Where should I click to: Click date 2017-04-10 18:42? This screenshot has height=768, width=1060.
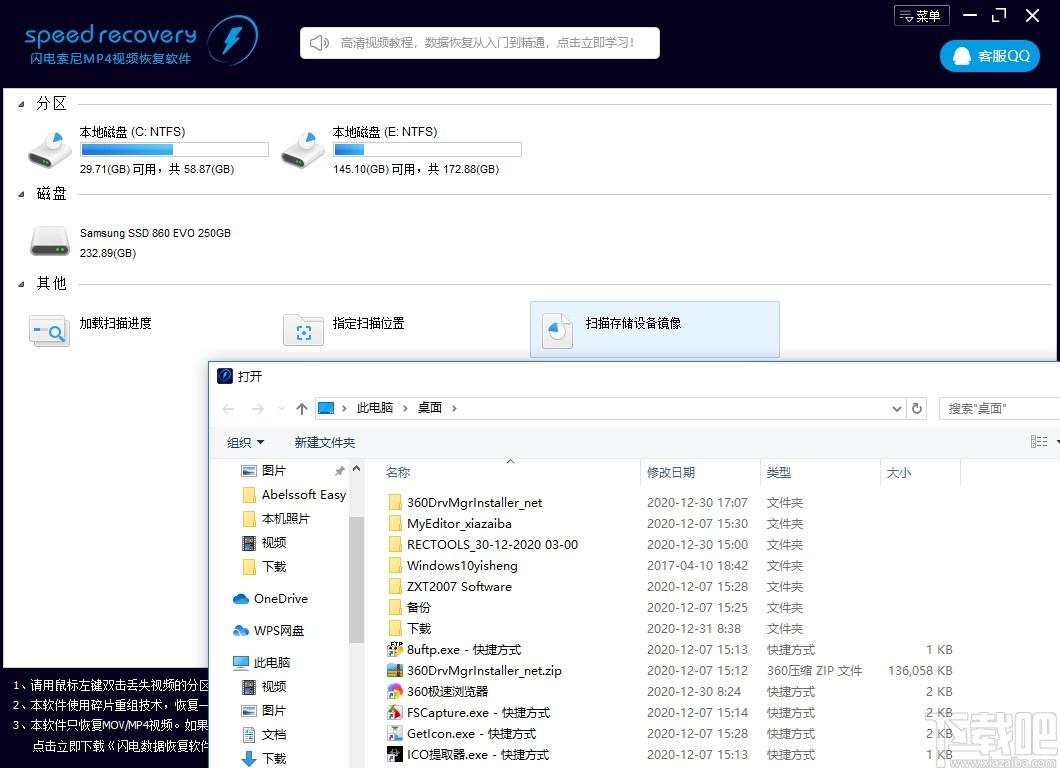pos(697,566)
